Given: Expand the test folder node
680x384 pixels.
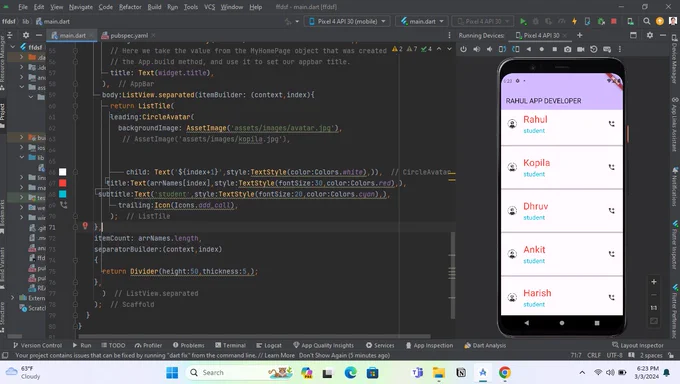Looking at the screenshot, I should pyautogui.click(x=22, y=197).
